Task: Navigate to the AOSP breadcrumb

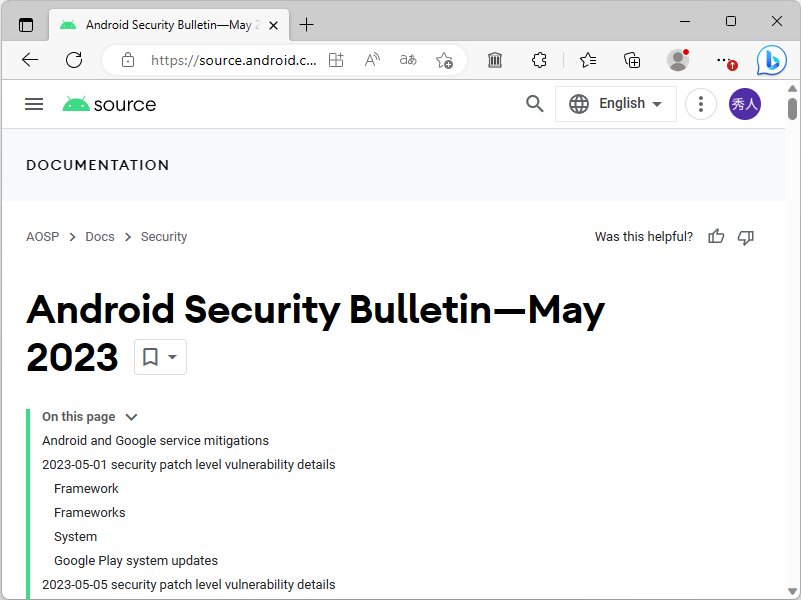Action: tap(42, 236)
